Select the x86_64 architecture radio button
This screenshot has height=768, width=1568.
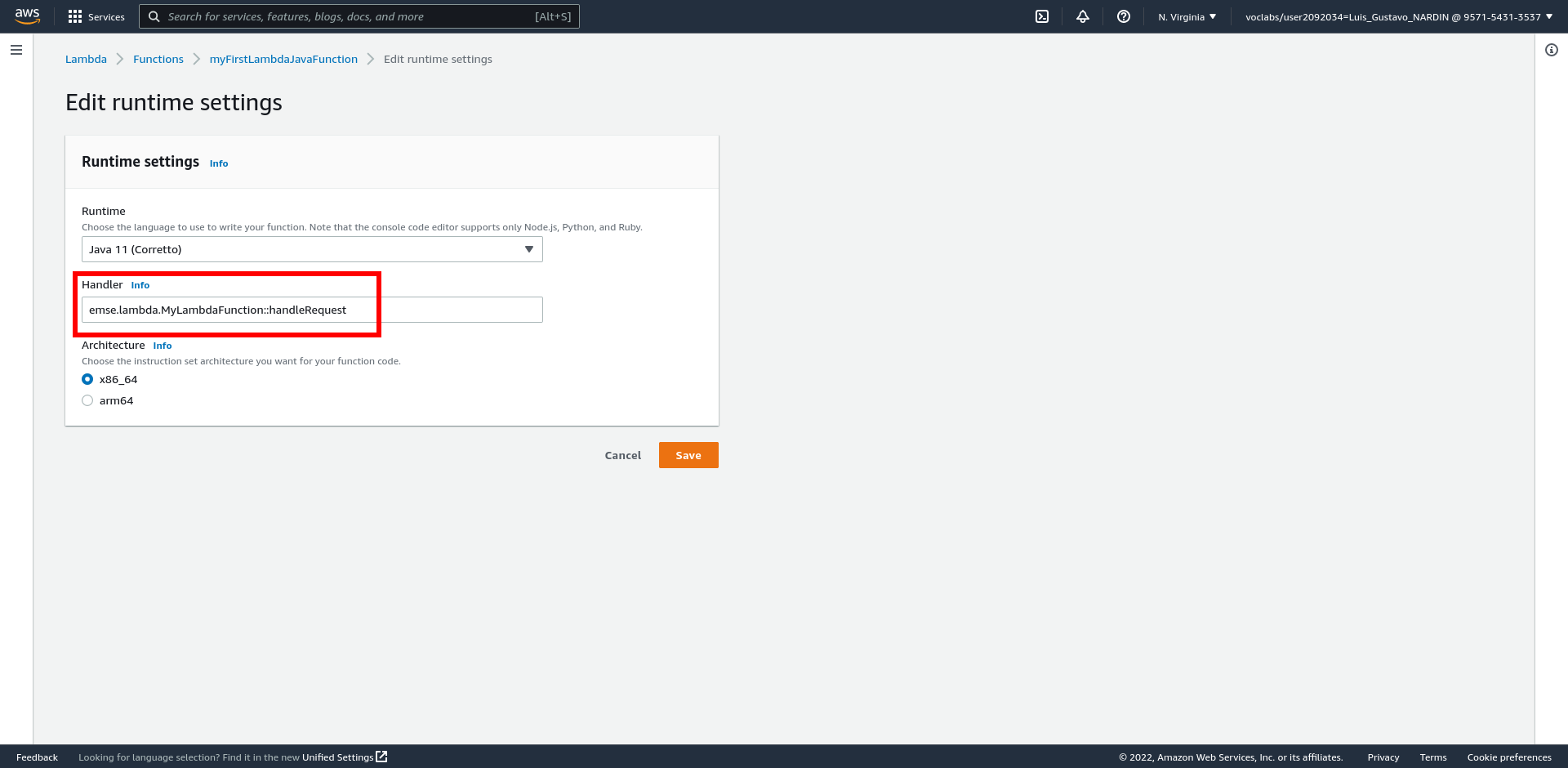[87, 379]
